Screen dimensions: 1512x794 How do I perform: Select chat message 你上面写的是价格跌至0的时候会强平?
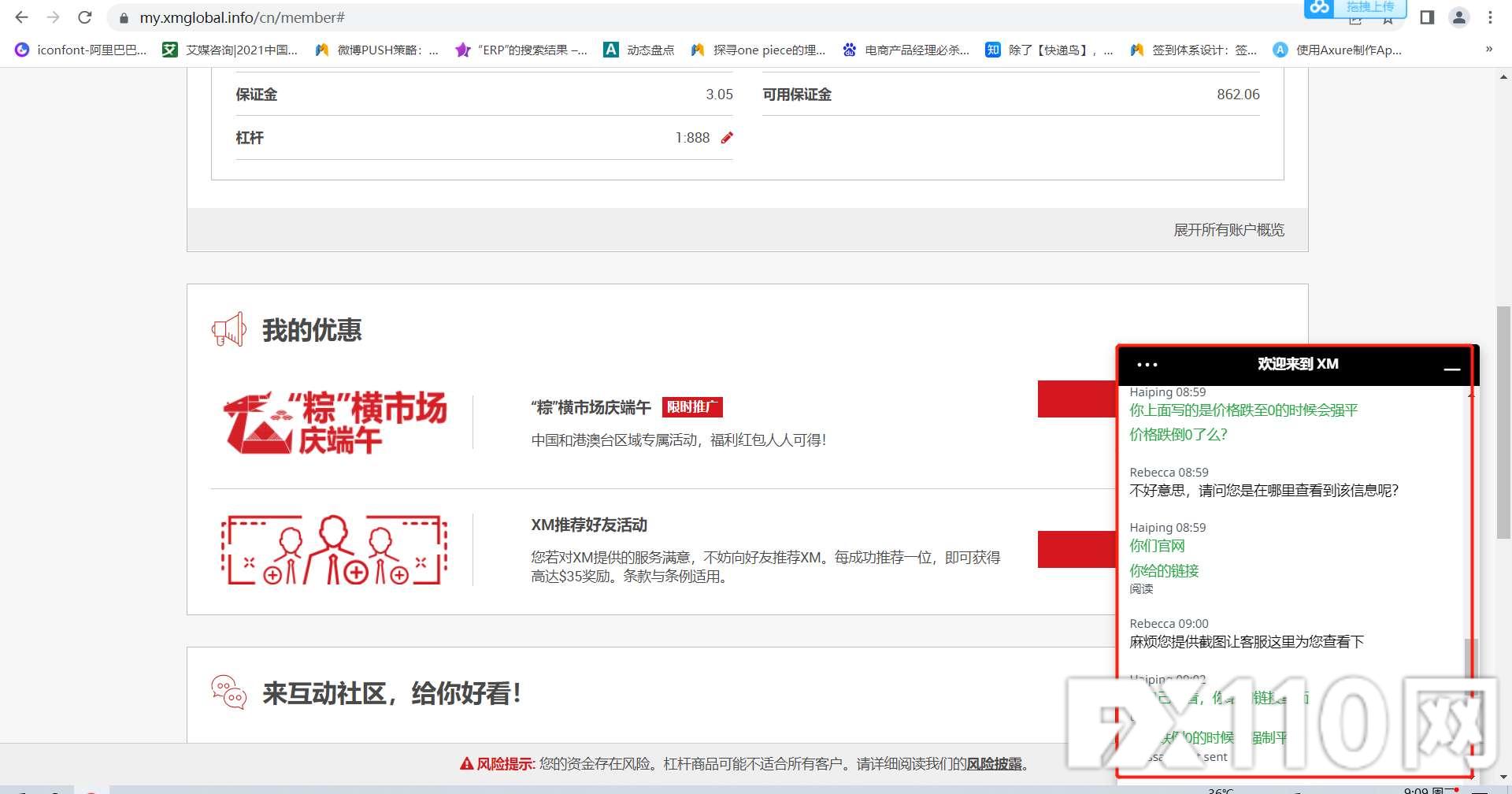[1243, 410]
